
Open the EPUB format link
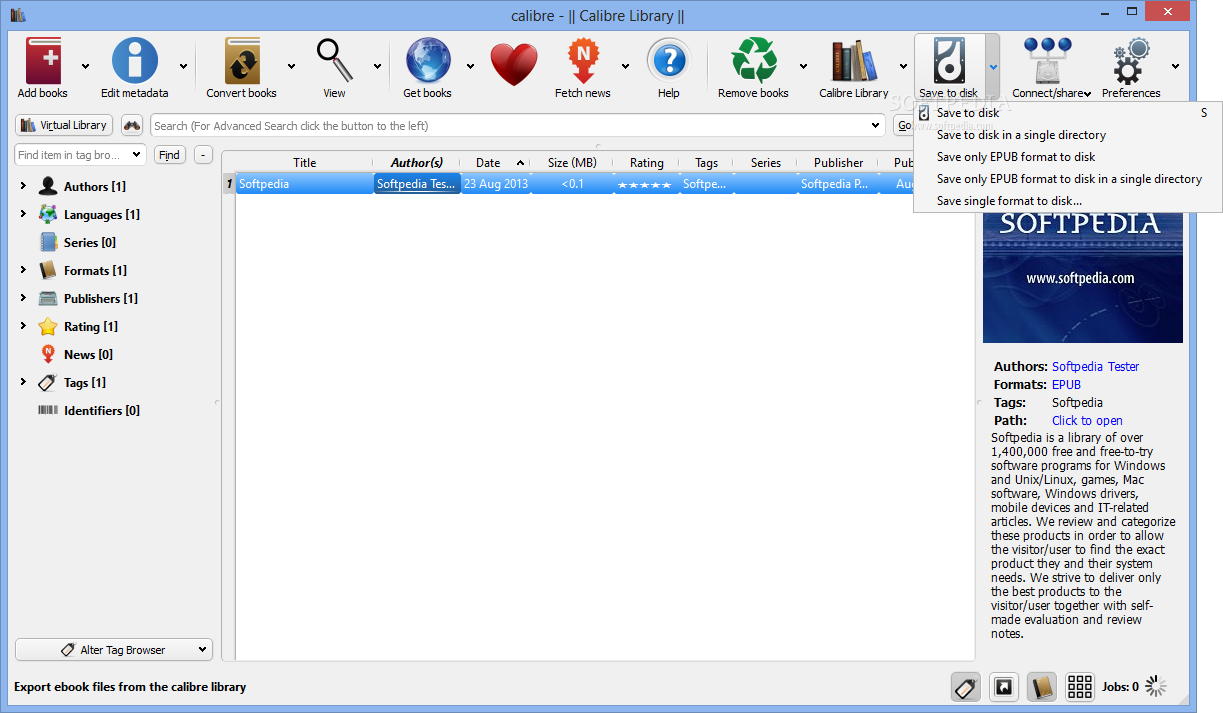tap(1066, 385)
